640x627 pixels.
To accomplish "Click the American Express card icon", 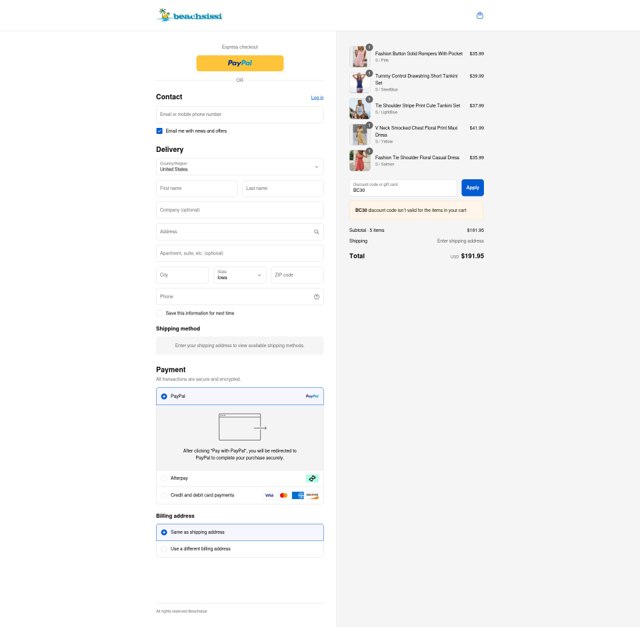I will coord(298,495).
